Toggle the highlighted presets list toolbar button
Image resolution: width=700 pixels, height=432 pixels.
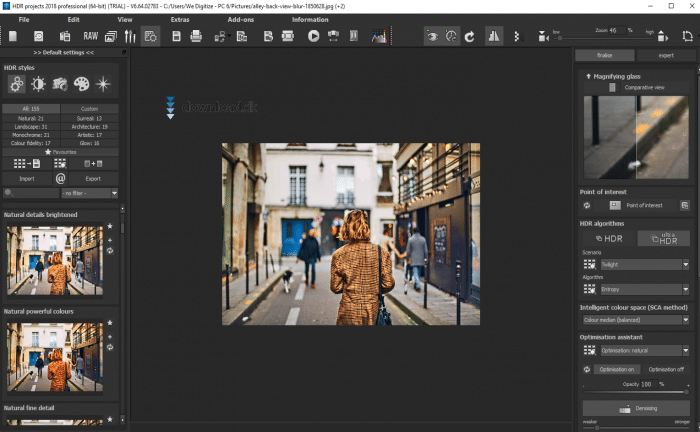(150, 36)
